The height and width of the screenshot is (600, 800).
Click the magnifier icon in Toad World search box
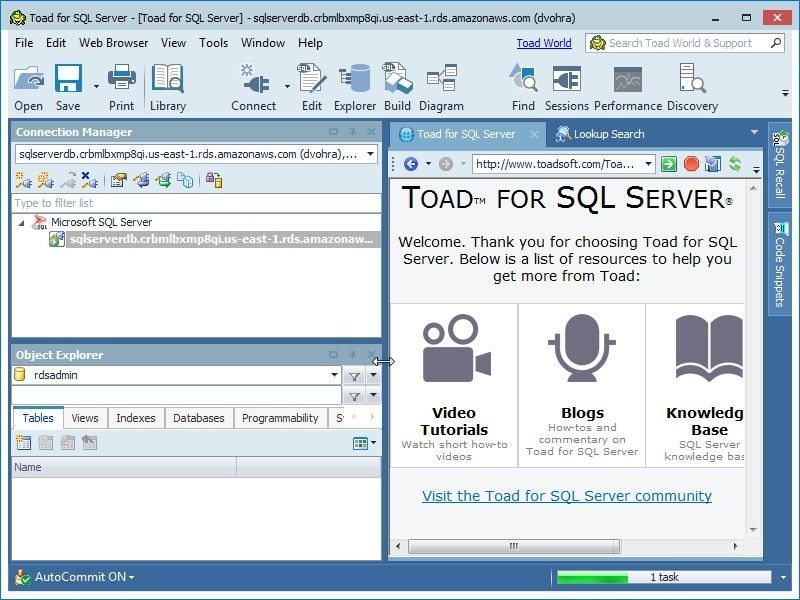pos(776,43)
